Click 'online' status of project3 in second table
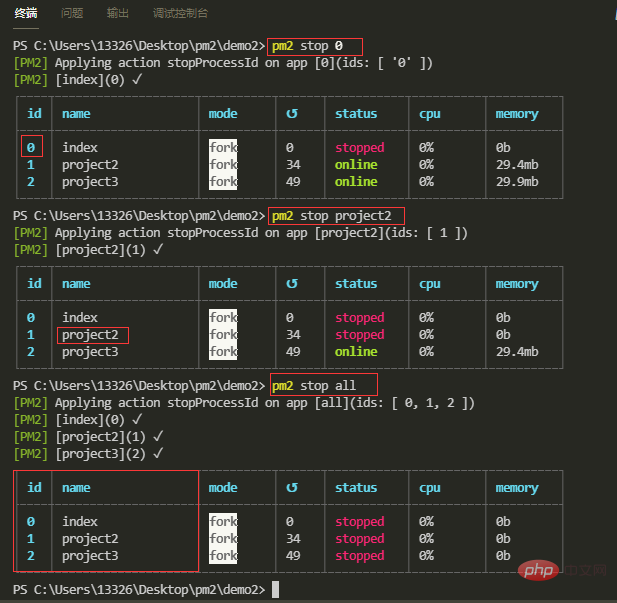This screenshot has height=603, width=617. 356,352
